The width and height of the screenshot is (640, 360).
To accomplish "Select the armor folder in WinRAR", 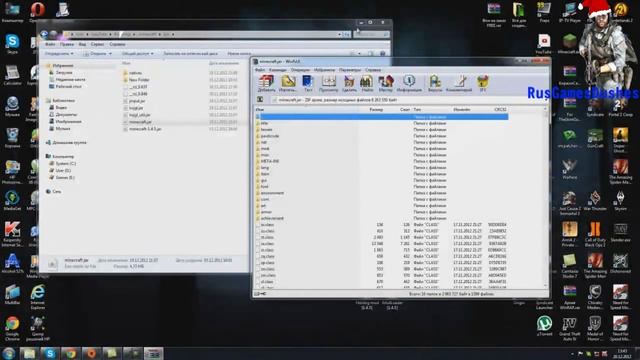I will (x=266, y=212).
